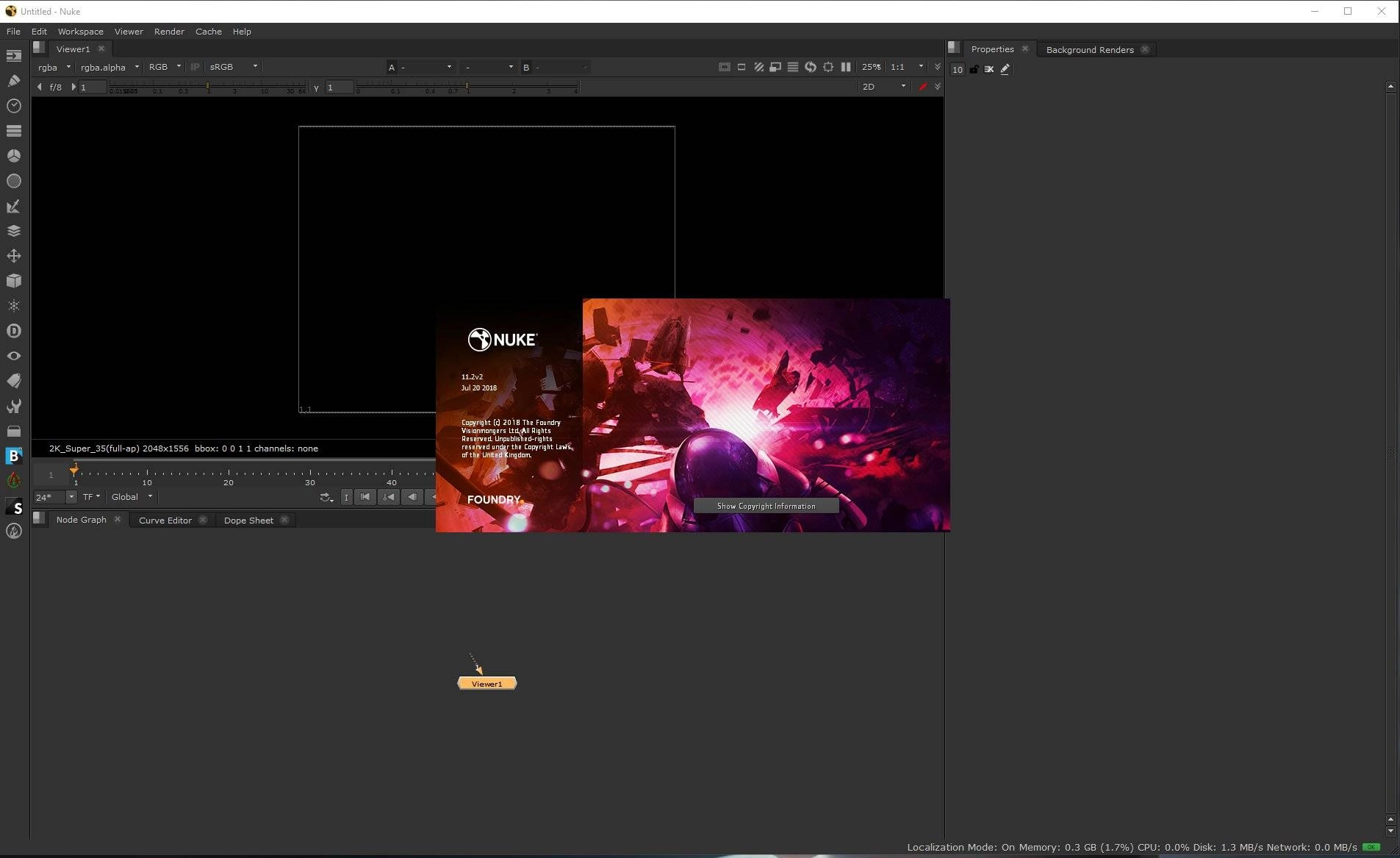Open the Color nodes menu icon
The height and width of the screenshot is (858, 1400).
(x=14, y=156)
